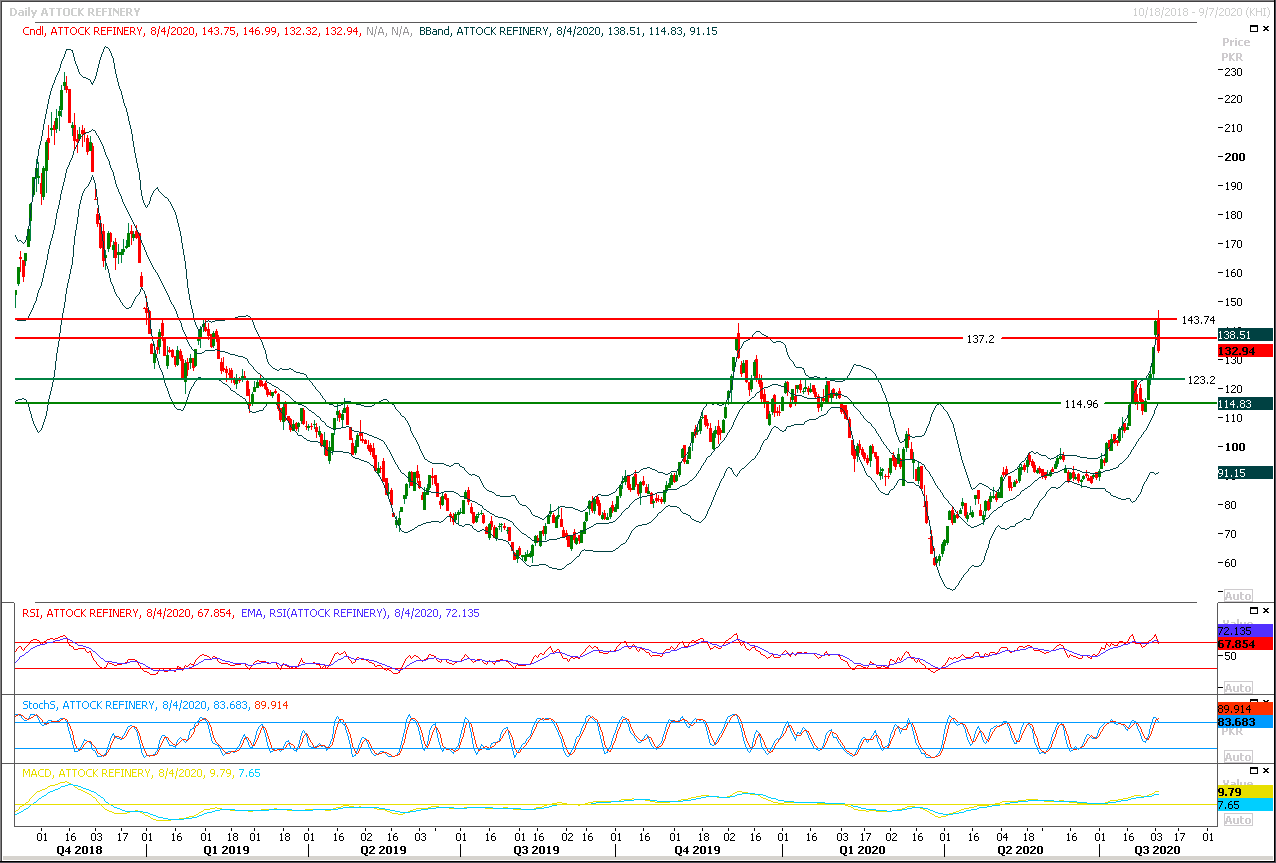Click the cyan 7.65 MACD signal tag

1244,805
